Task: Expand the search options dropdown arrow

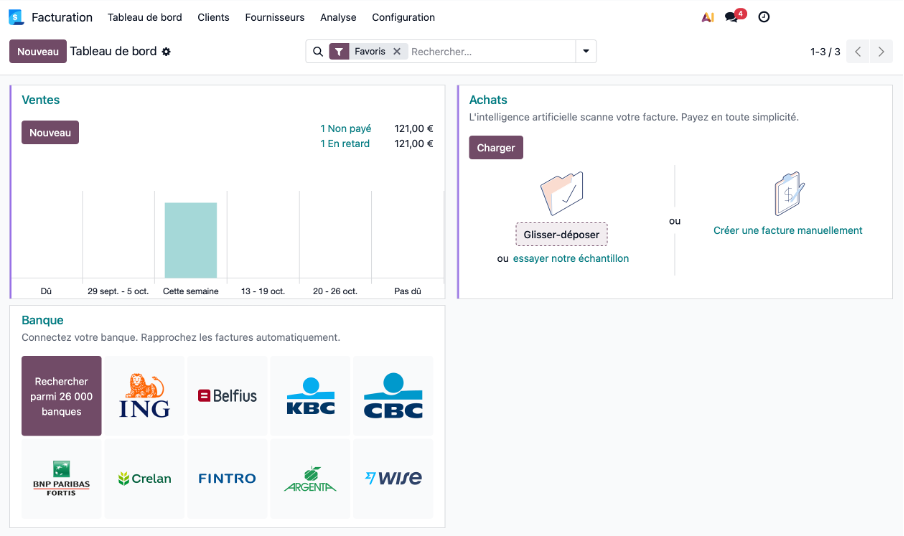Action: click(586, 51)
